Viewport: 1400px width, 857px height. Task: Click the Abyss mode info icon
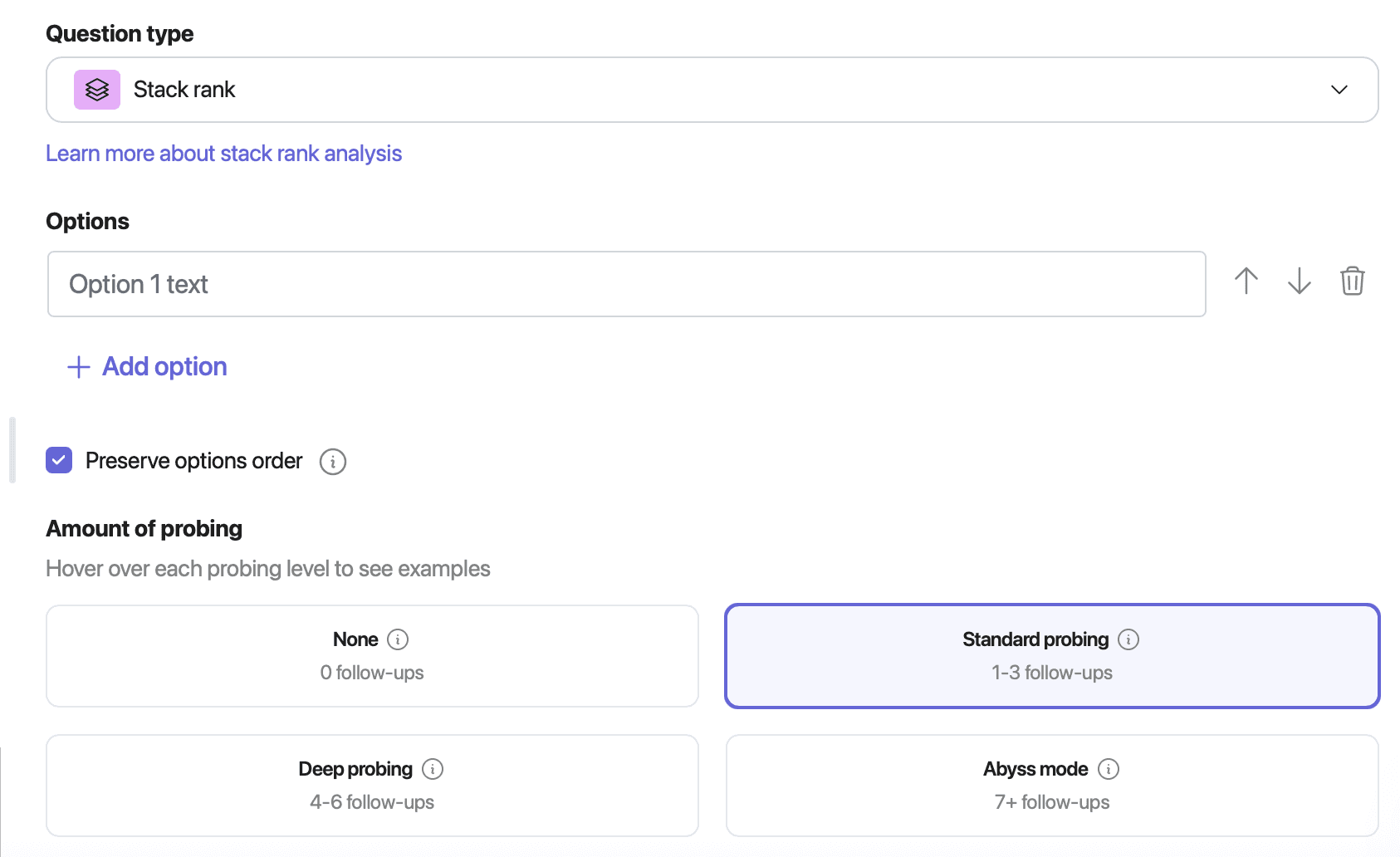point(1109,769)
